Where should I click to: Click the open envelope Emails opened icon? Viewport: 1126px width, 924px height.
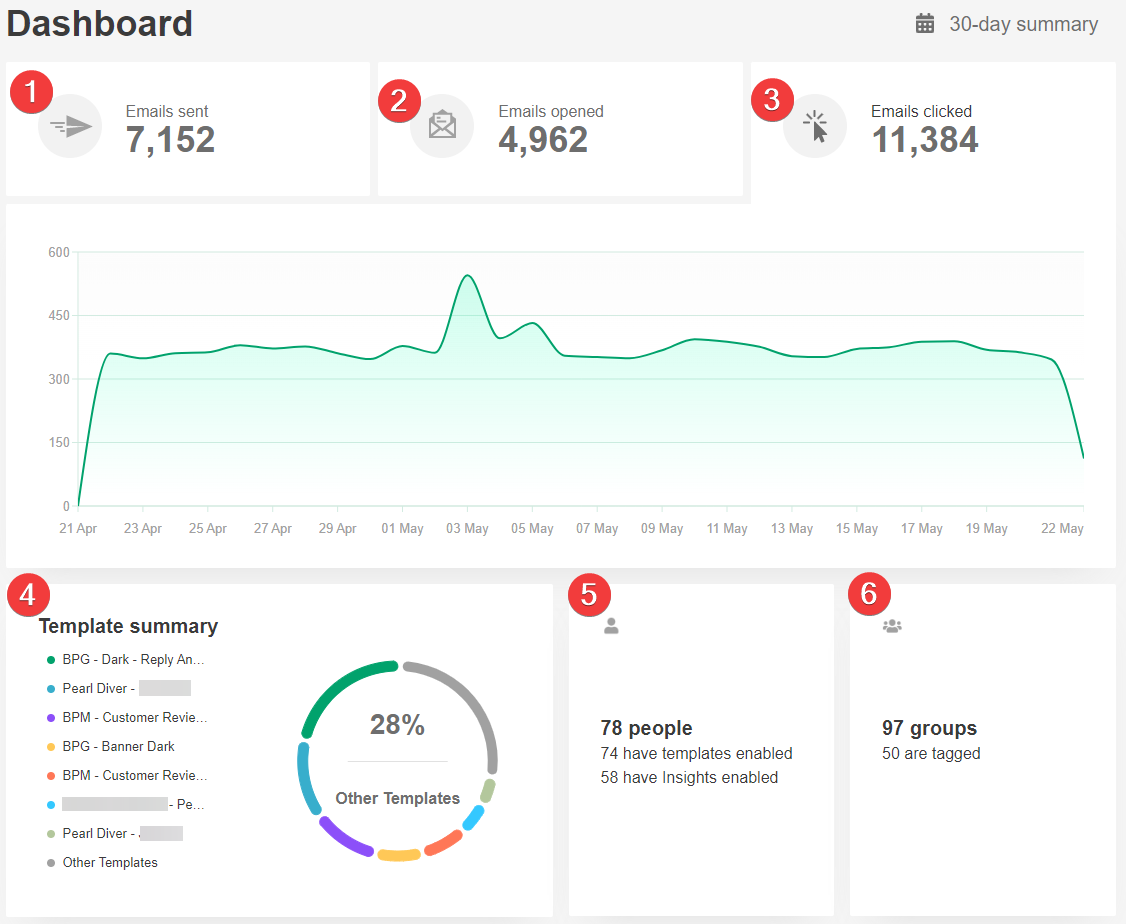(442, 126)
